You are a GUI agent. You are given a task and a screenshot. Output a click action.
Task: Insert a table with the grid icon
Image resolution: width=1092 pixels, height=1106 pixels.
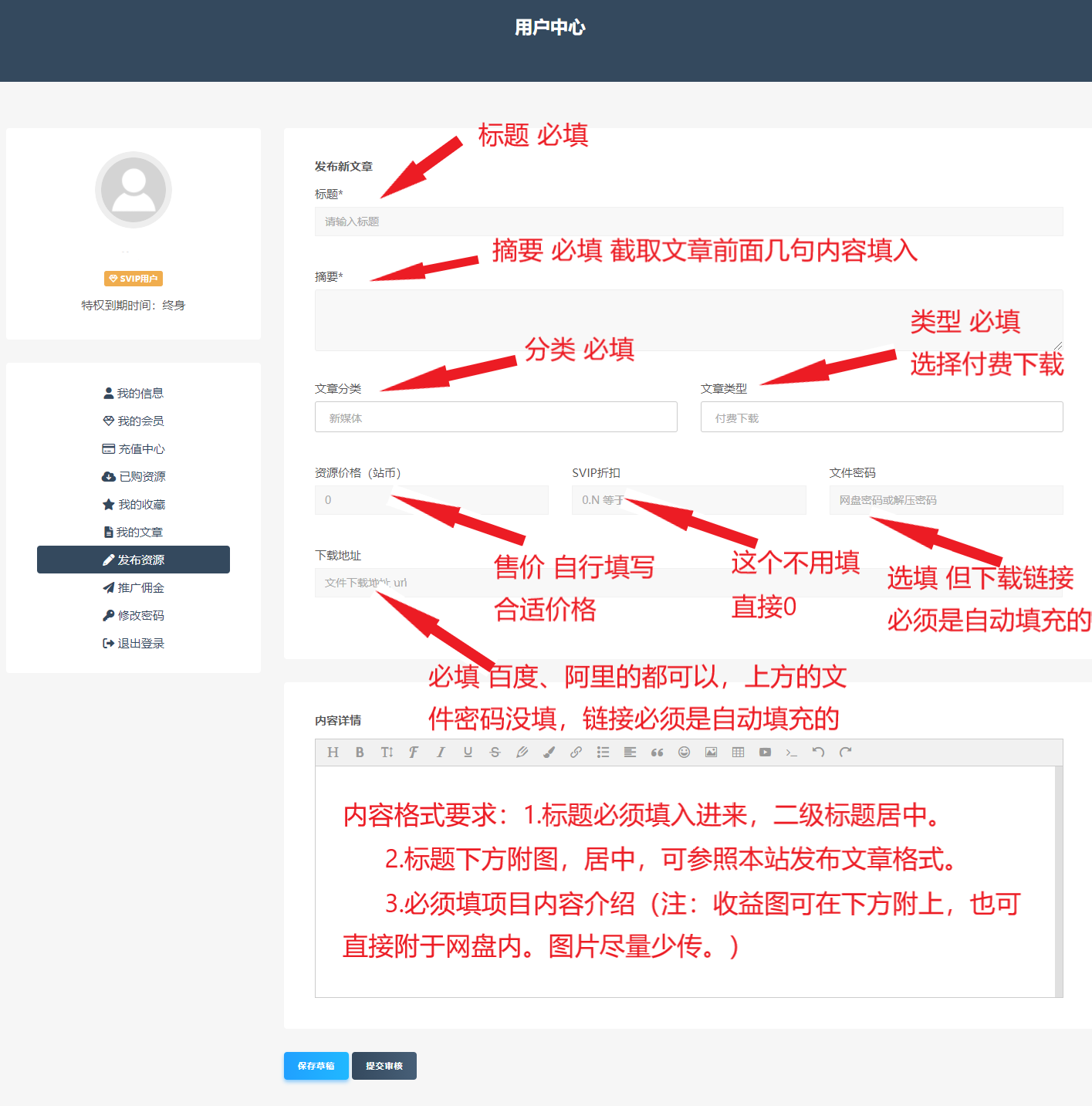738,753
